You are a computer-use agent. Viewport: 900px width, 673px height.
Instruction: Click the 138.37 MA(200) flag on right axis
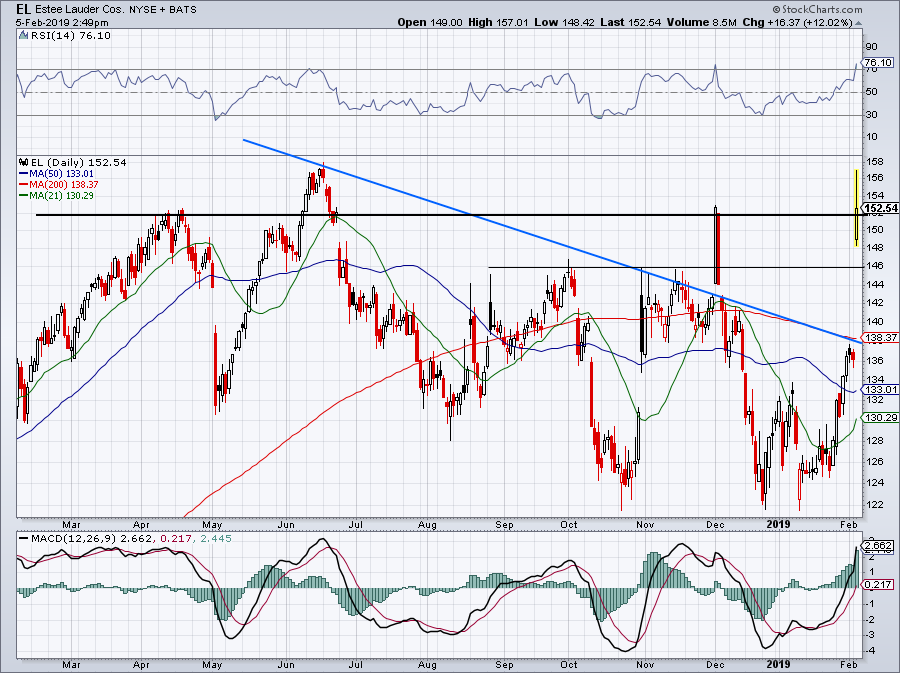point(880,338)
